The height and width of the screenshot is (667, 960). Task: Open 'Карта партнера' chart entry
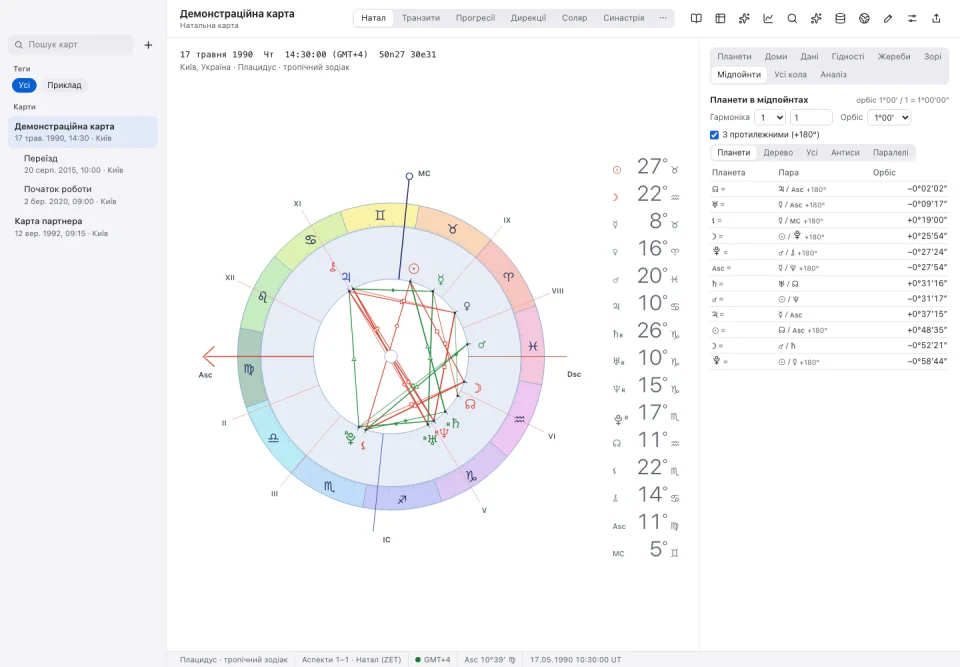(x=83, y=227)
